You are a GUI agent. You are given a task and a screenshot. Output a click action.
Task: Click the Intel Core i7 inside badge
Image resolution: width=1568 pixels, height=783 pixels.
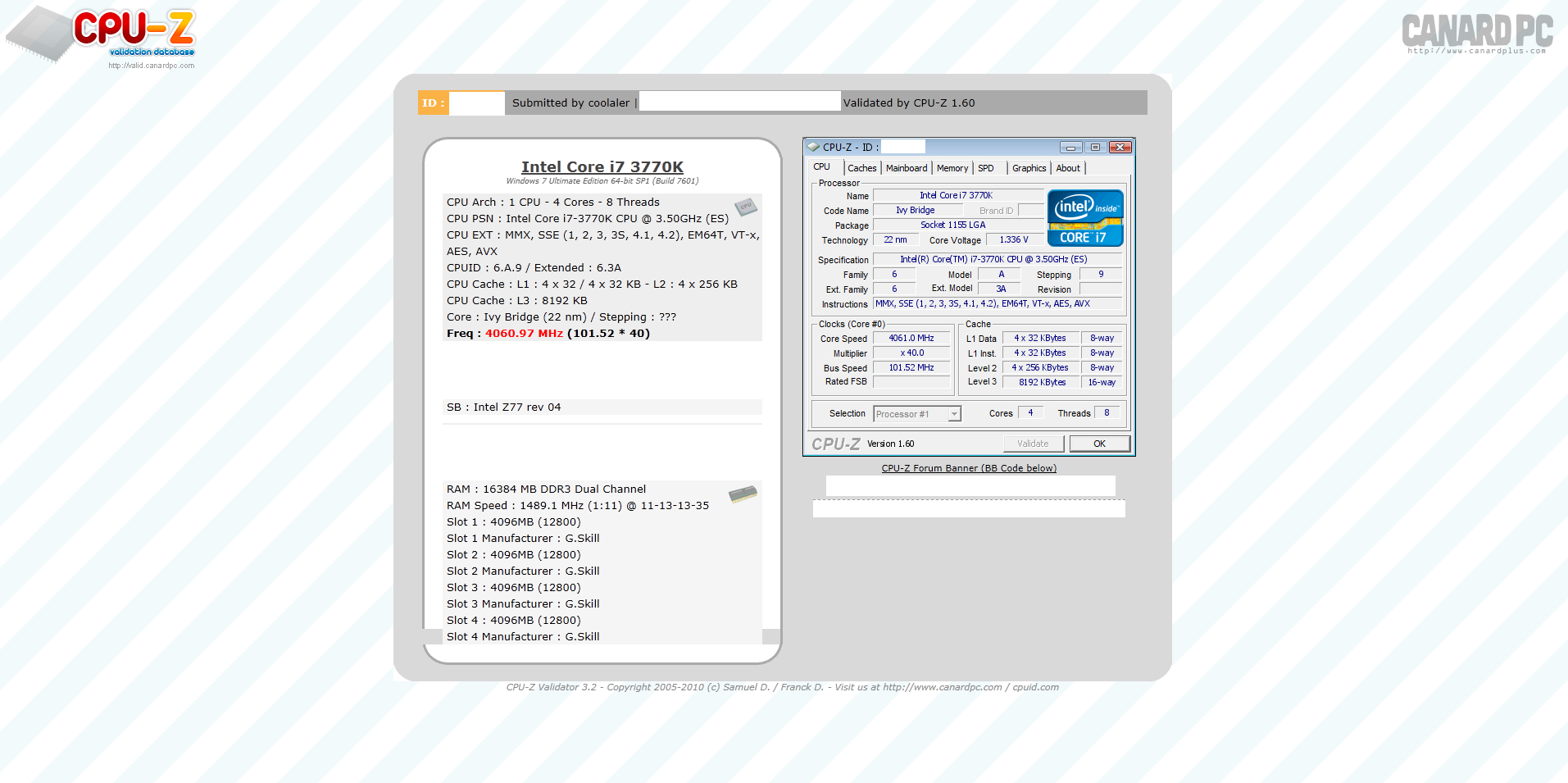pyautogui.click(x=1085, y=218)
